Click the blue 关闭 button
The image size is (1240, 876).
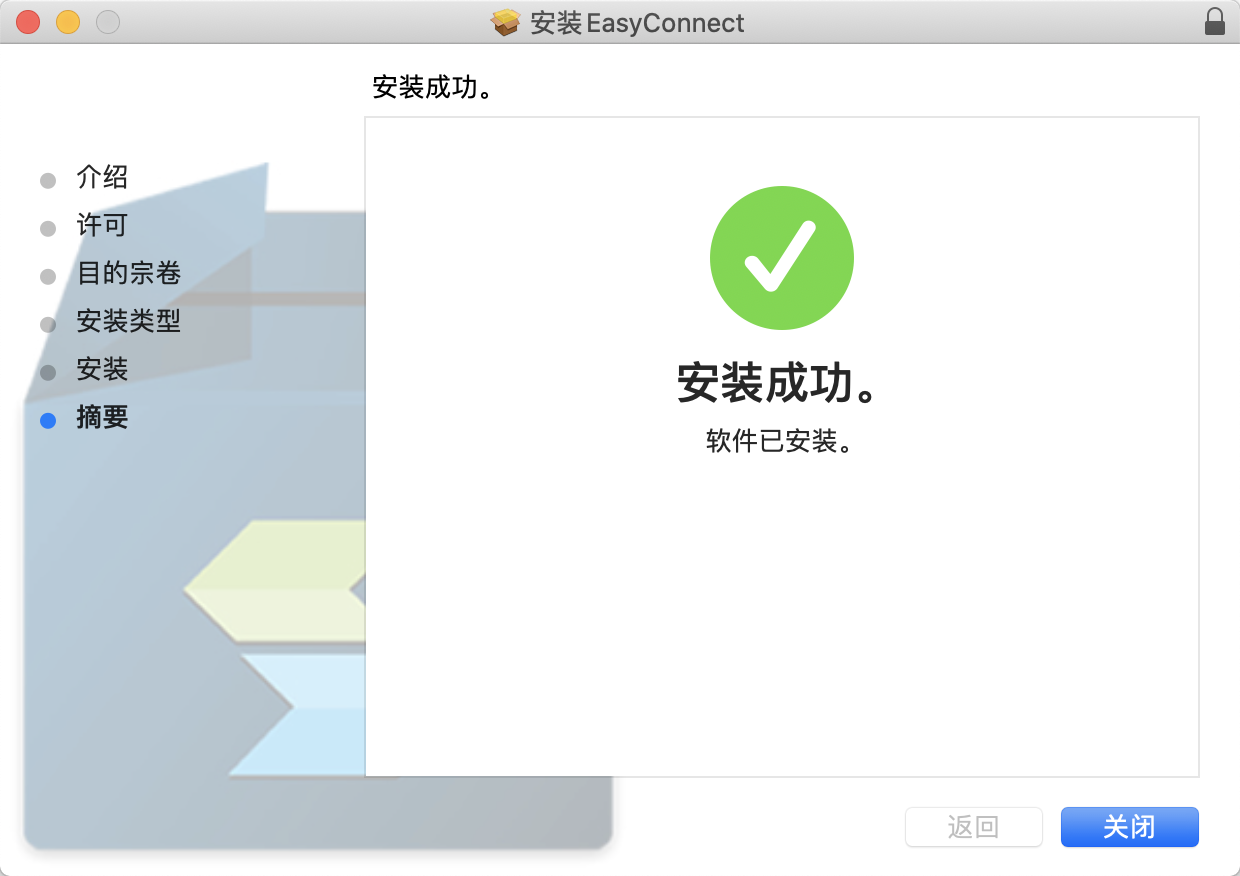pyautogui.click(x=1130, y=827)
